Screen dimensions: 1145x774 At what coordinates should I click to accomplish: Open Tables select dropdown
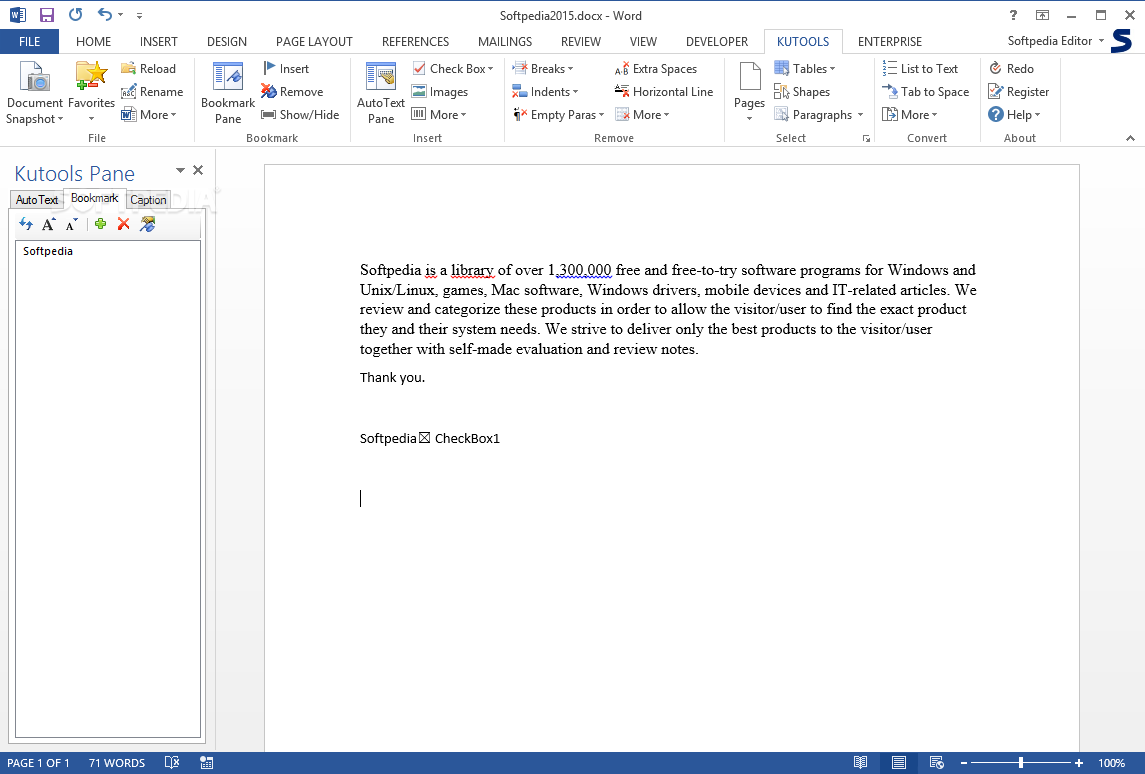804,69
